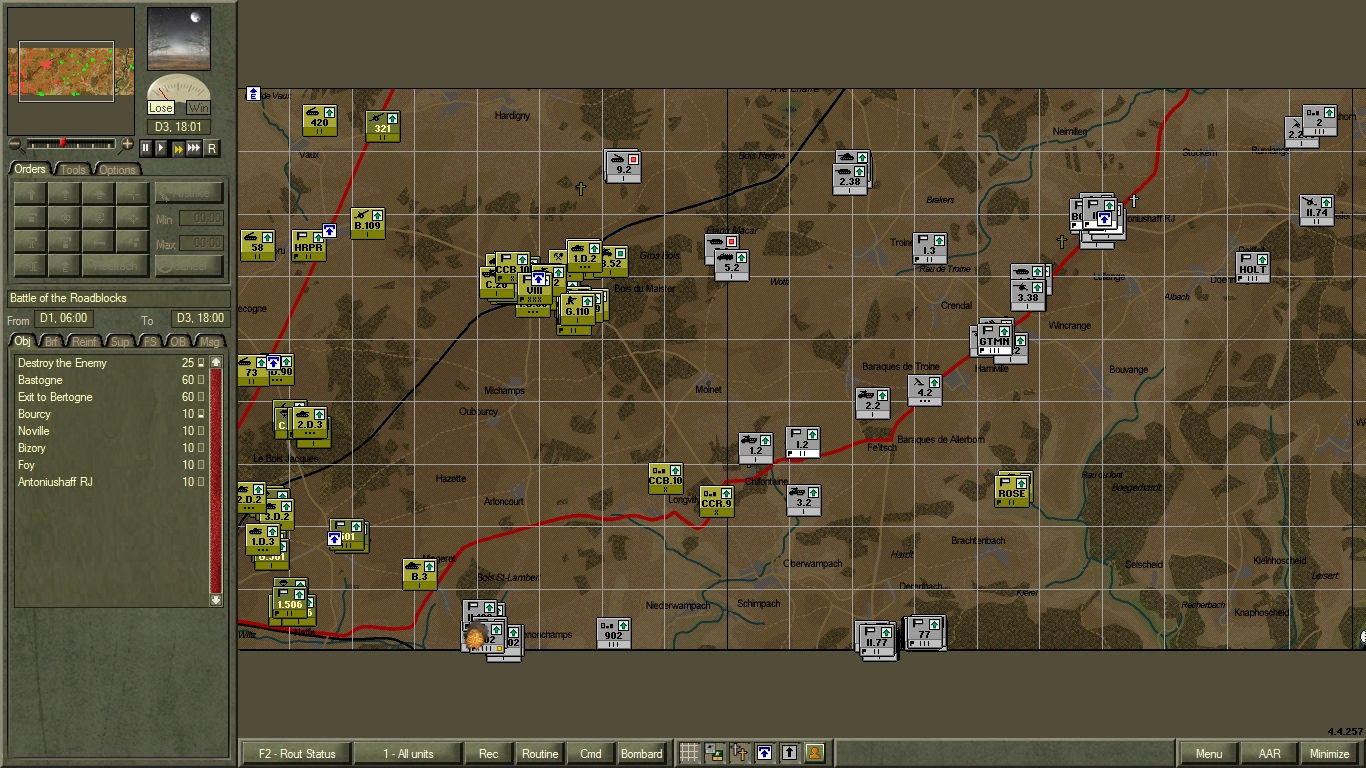Viewport: 1366px width, 768px height.
Task: Set game speed to fast
Action: 178,148
